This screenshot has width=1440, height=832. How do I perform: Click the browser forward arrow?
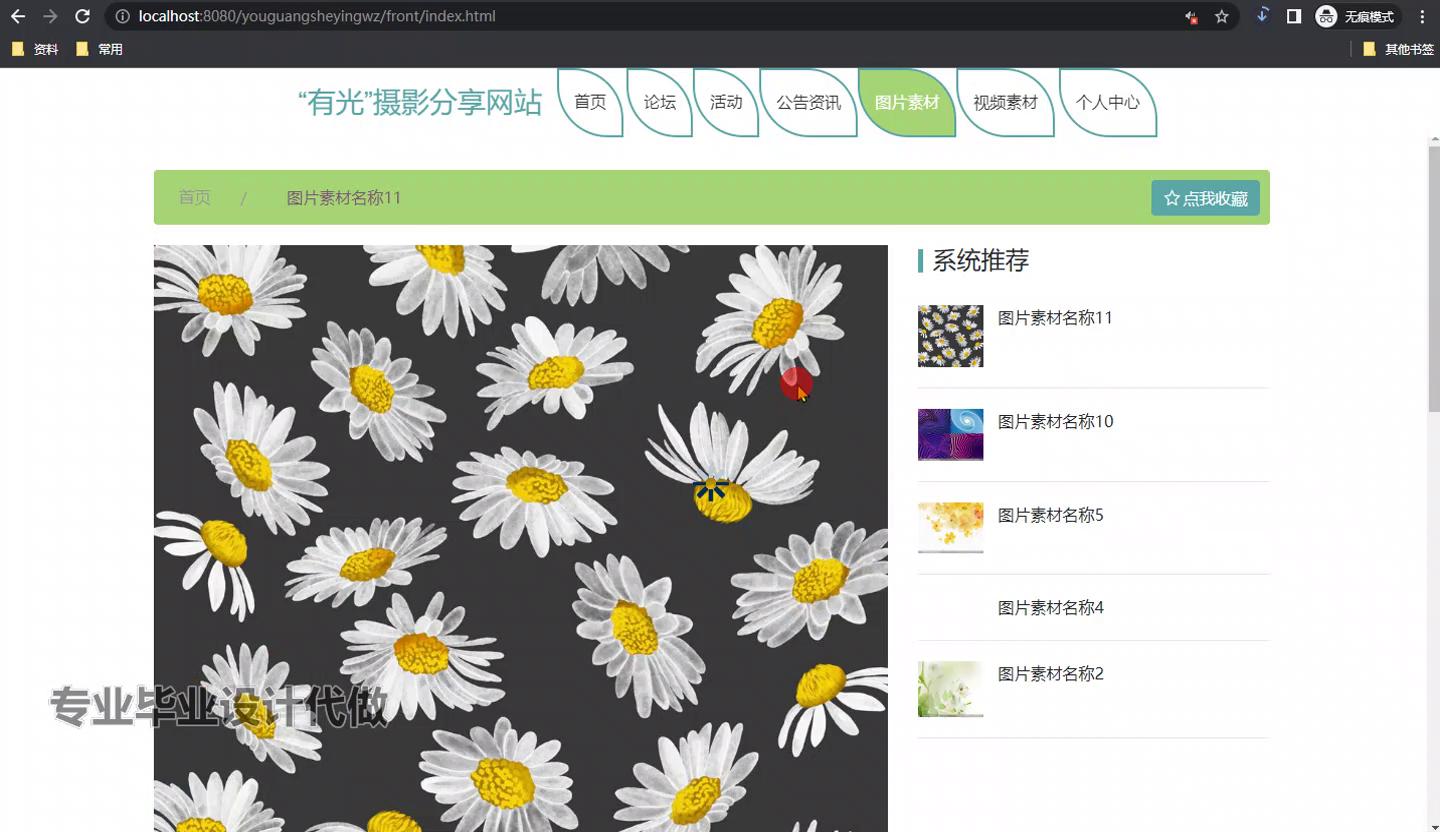50,16
